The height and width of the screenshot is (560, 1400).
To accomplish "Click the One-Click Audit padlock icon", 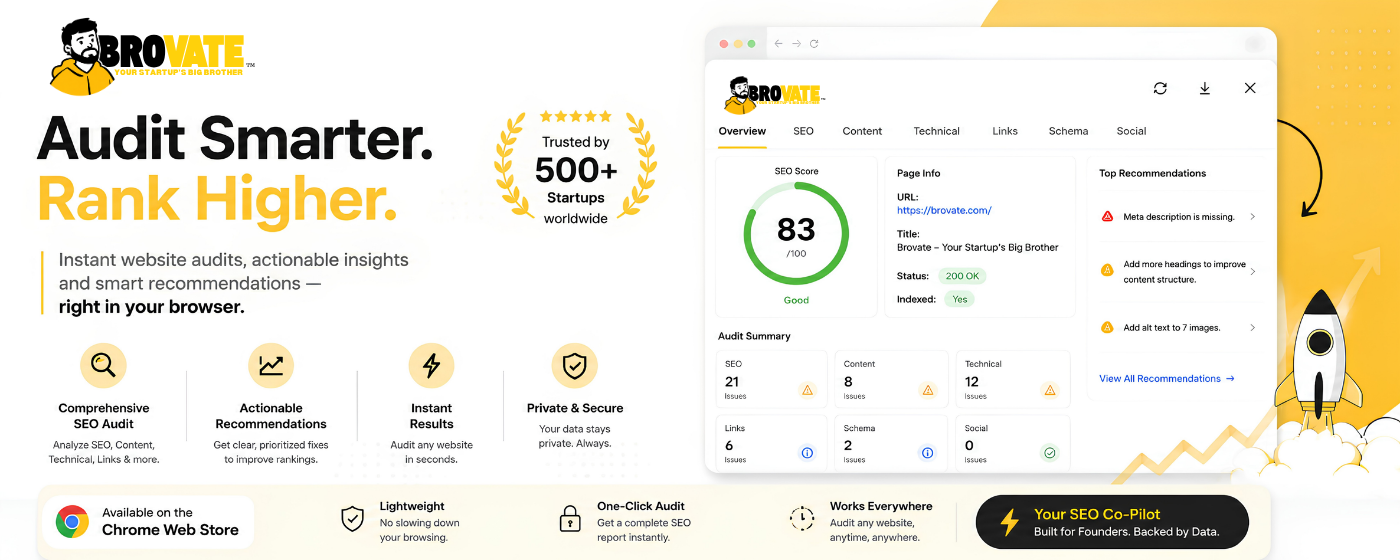I will 569,519.
